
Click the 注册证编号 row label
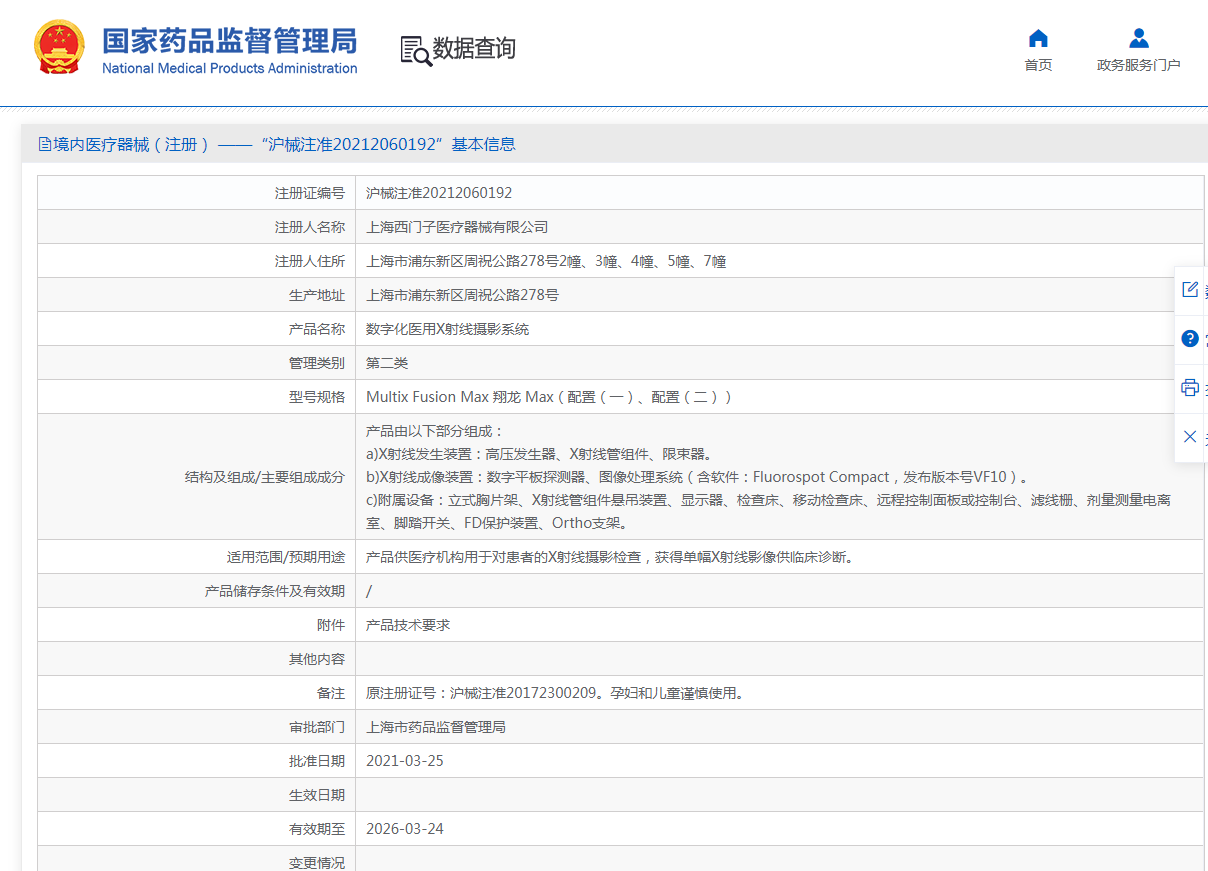tap(310, 193)
